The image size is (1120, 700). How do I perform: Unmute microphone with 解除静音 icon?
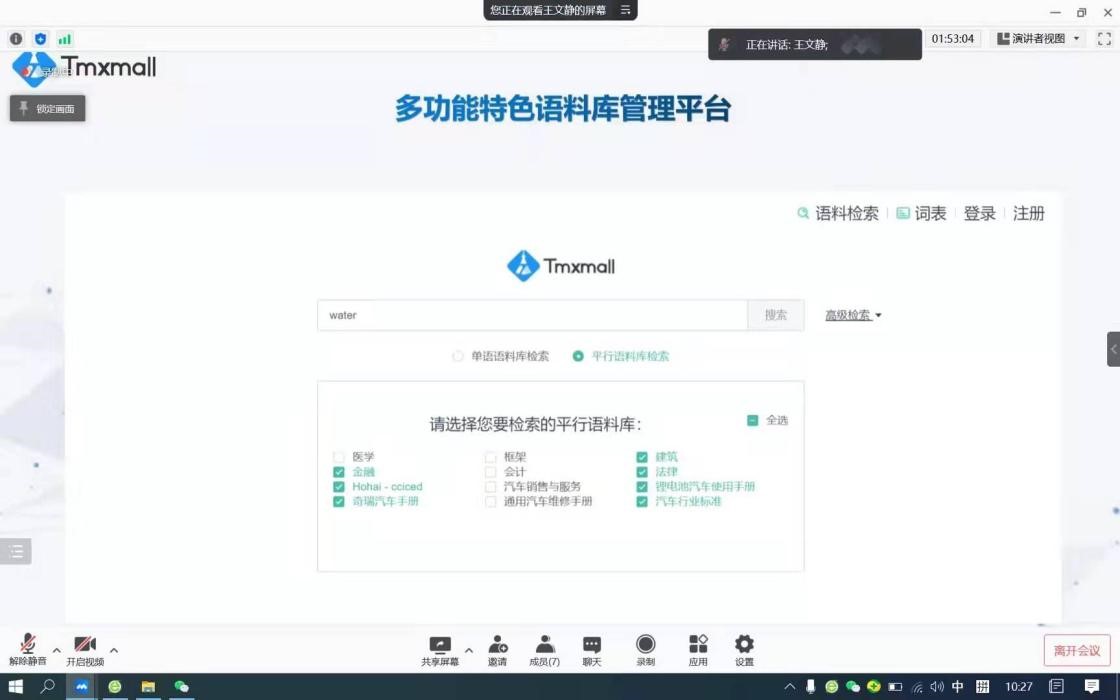28,649
